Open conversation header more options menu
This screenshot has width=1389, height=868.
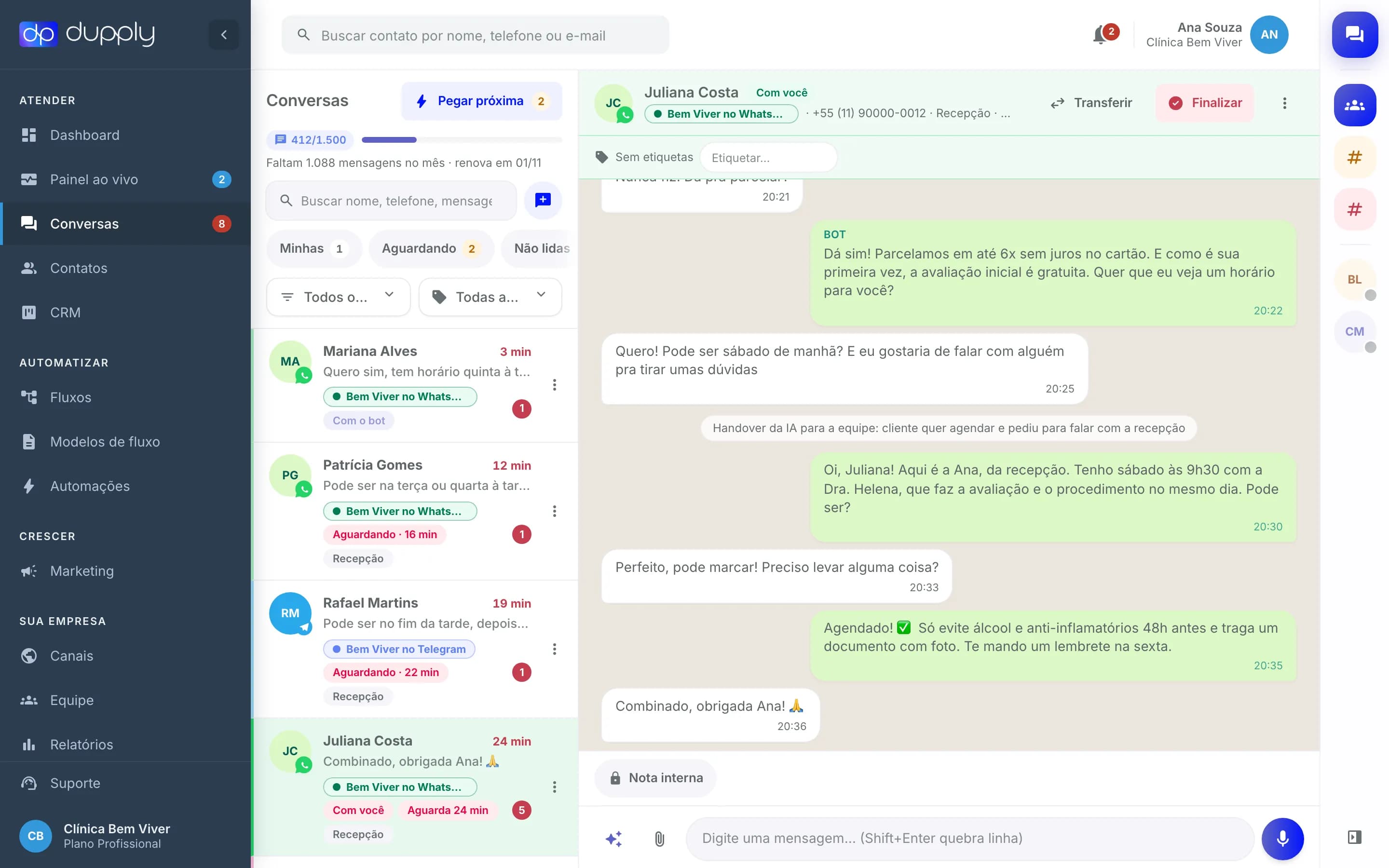[x=1284, y=103]
